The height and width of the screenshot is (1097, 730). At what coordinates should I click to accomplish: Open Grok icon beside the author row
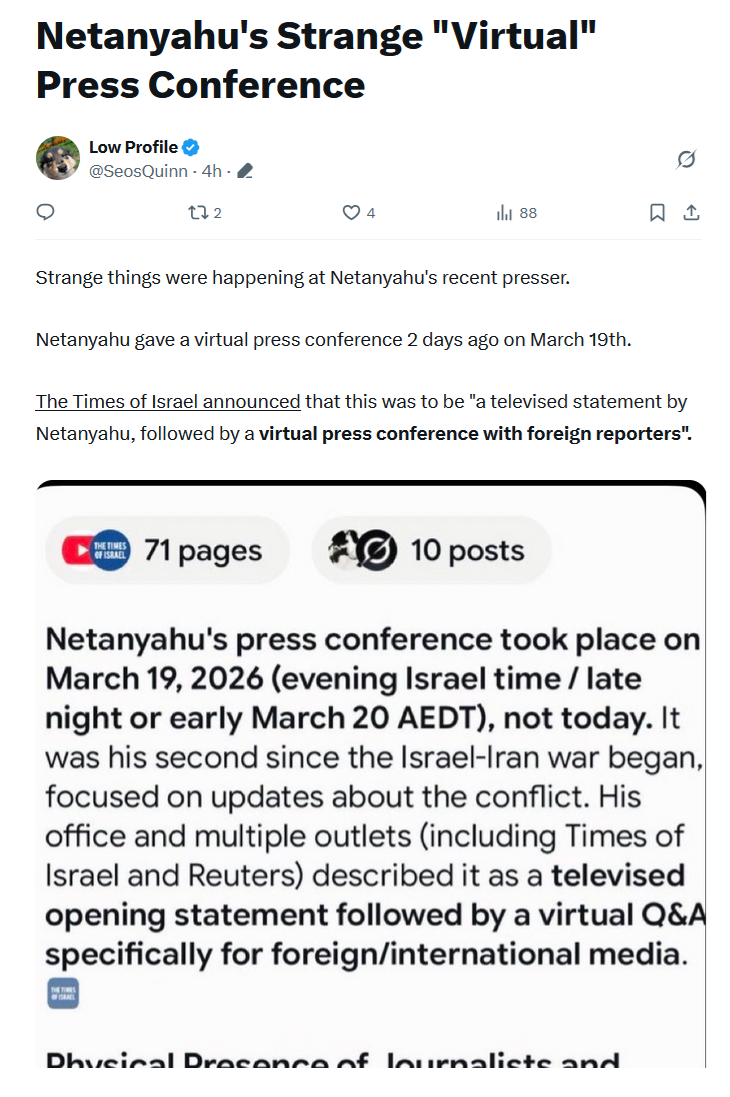pos(686,159)
